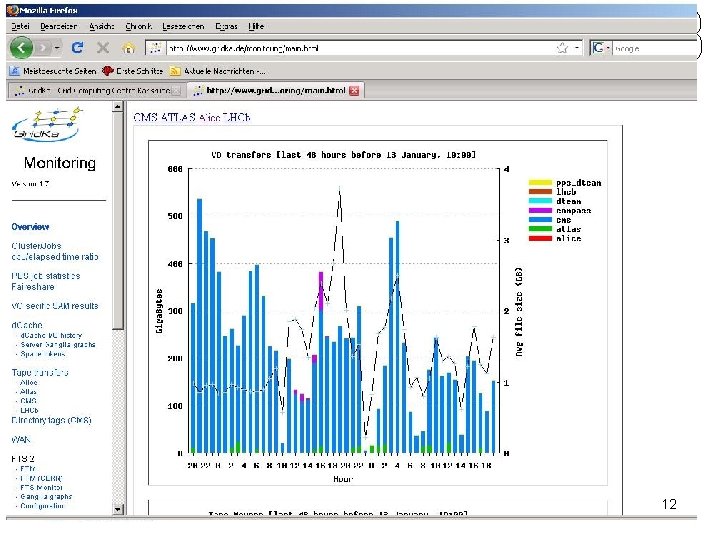This screenshot has width=720, height=540.
Task: Click the pps_dteam yellow legend swatch
Action: (540, 183)
